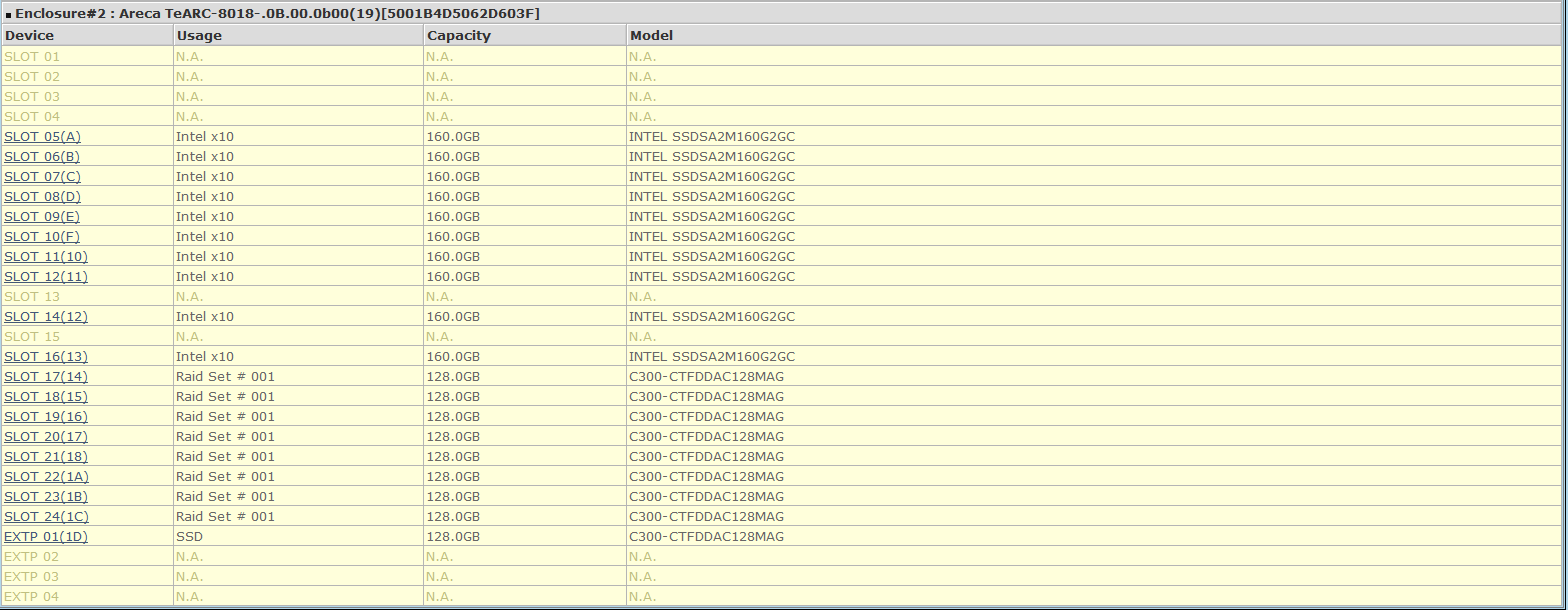1568x610 pixels.
Task: Select 'Raid Set # 001' in SLOT 22 row
Action: coord(225,476)
